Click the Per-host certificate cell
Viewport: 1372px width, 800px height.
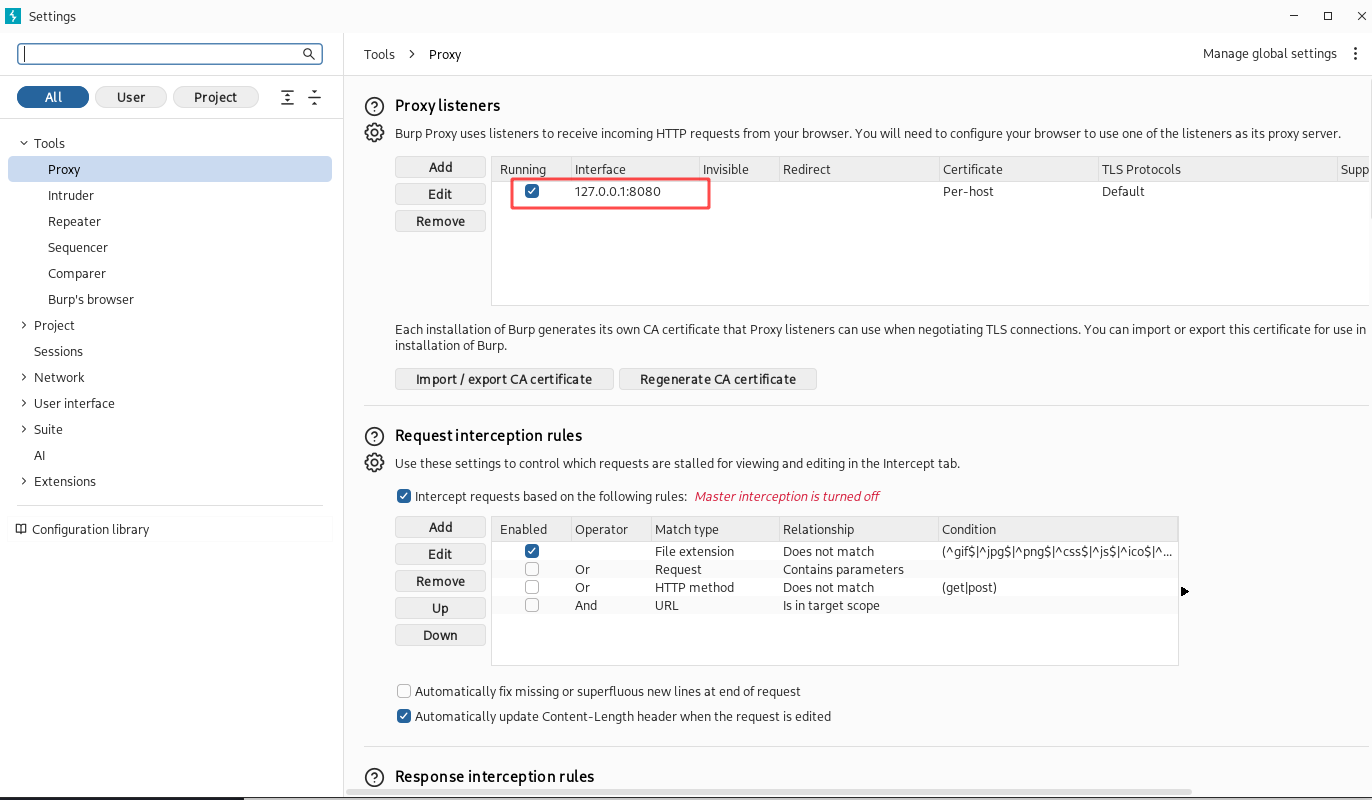[x=1017, y=191]
